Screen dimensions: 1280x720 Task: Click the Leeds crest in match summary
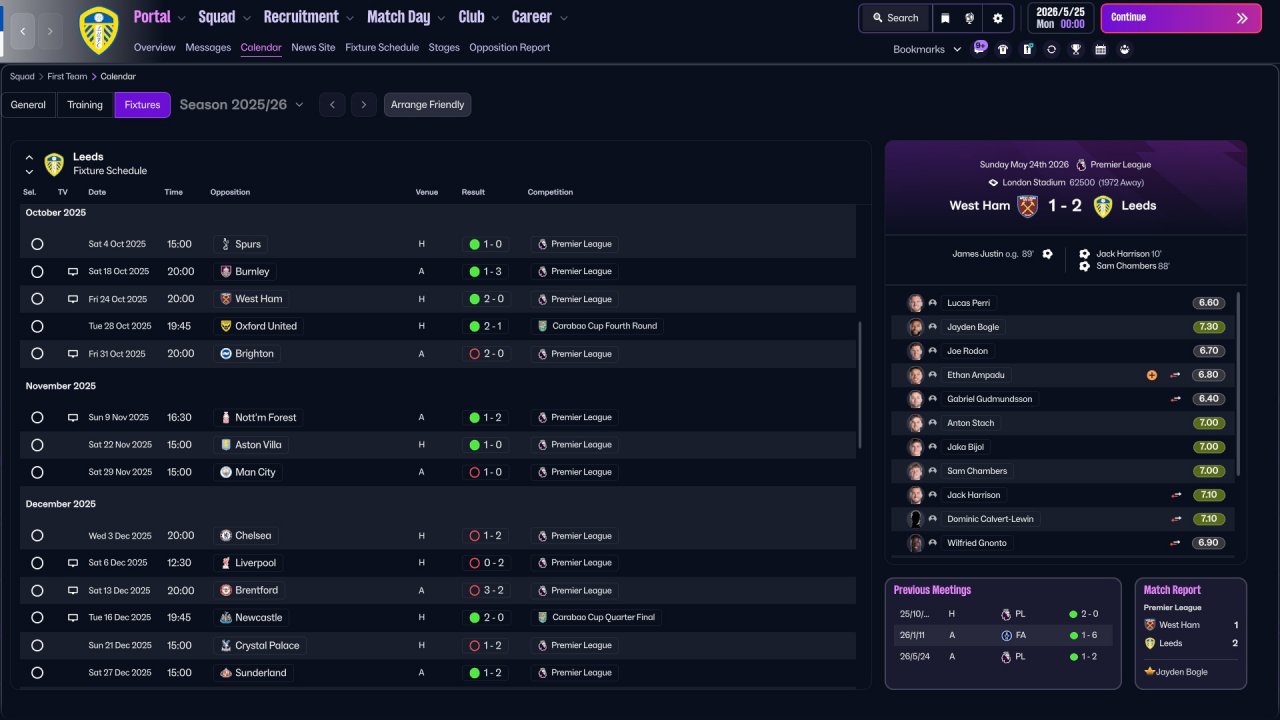[1103, 206]
